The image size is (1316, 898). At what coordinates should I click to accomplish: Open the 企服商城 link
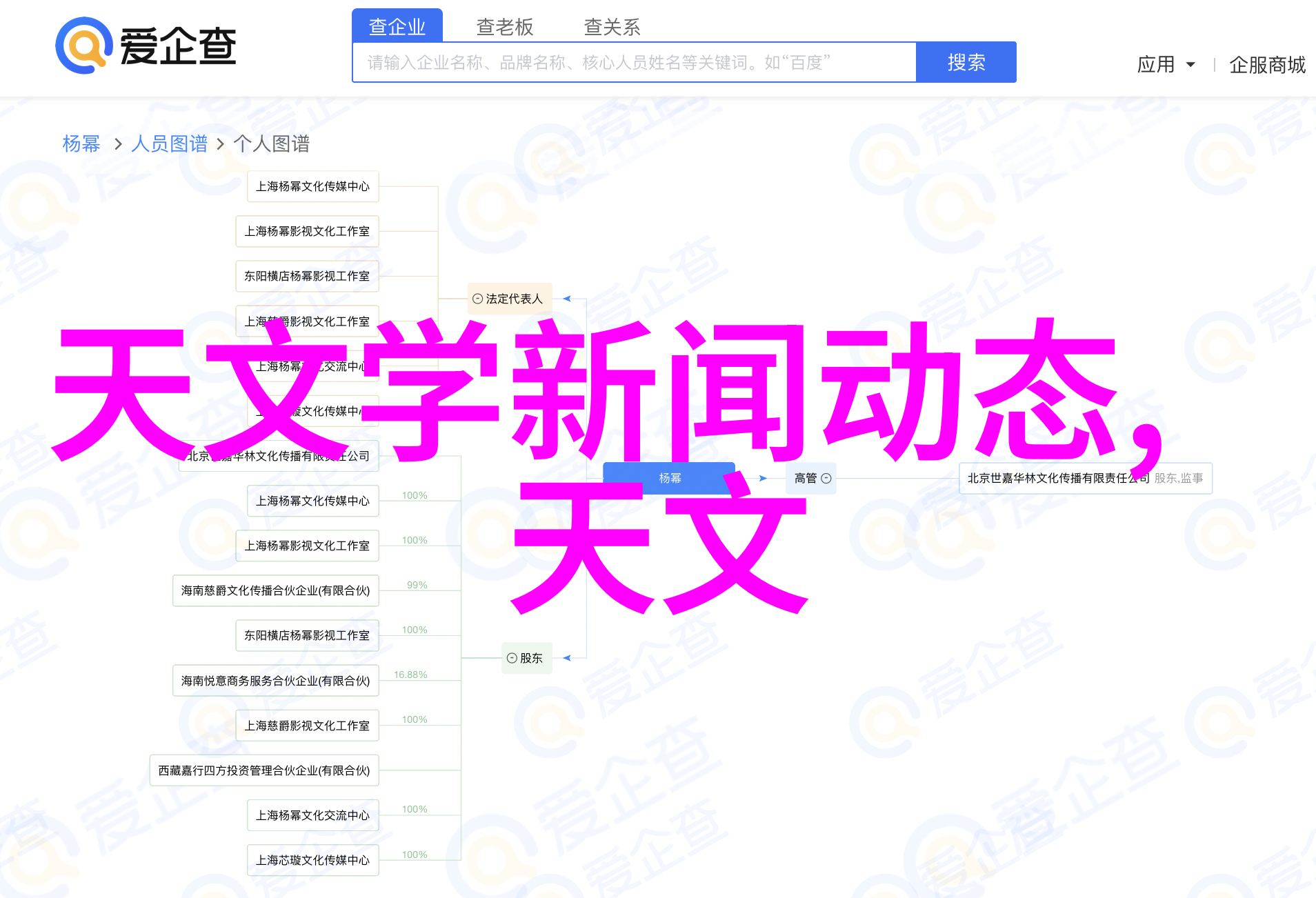[x=1267, y=65]
